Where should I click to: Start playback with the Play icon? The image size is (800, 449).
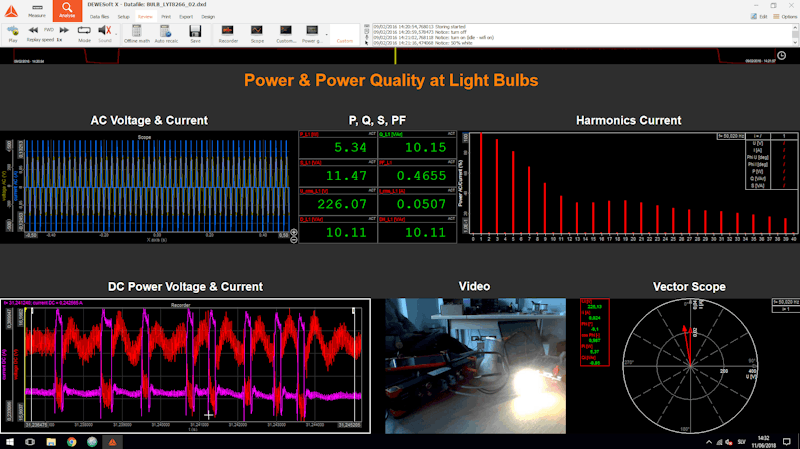(13, 34)
